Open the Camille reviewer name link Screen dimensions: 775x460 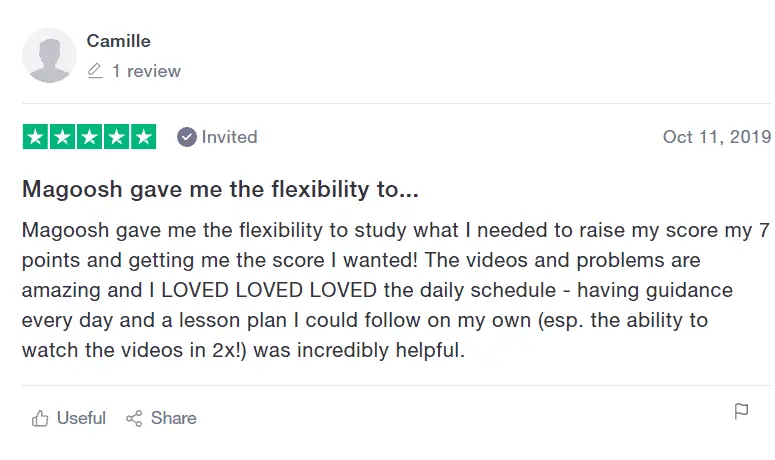point(118,41)
